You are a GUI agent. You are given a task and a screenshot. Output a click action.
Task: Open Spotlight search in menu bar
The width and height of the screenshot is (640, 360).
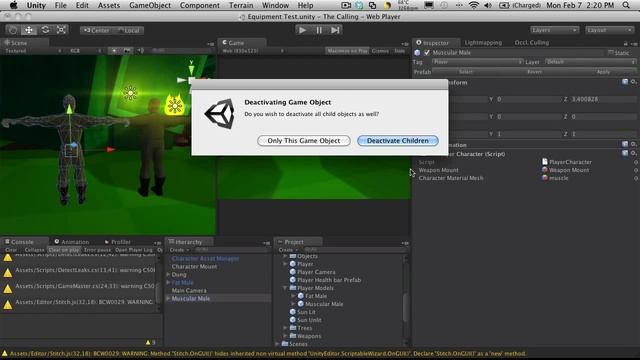(x=626, y=5)
